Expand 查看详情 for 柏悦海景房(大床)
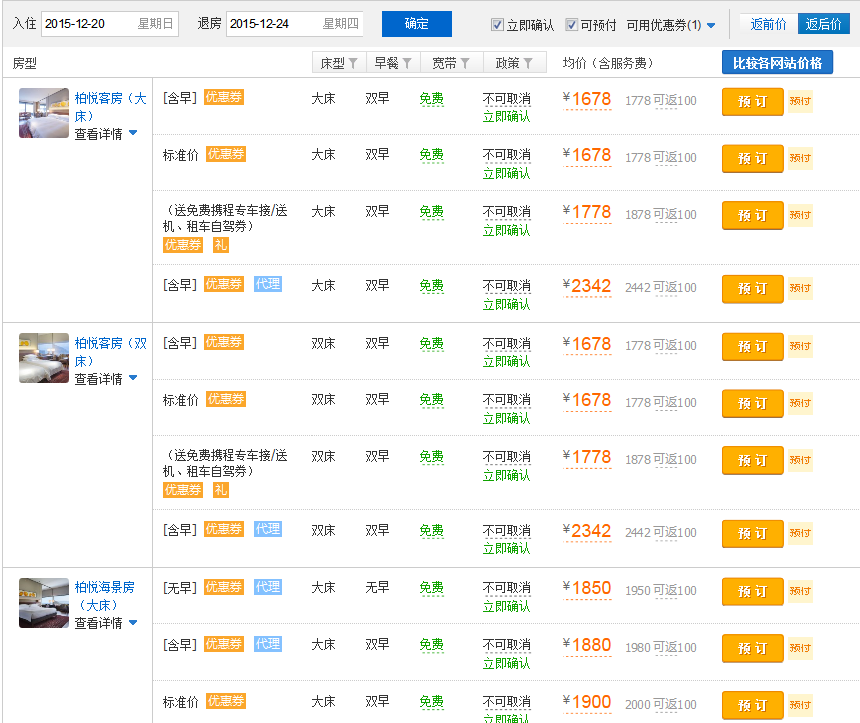Image resolution: width=860 pixels, height=723 pixels. pyautogui.click(x=105, y=623)
